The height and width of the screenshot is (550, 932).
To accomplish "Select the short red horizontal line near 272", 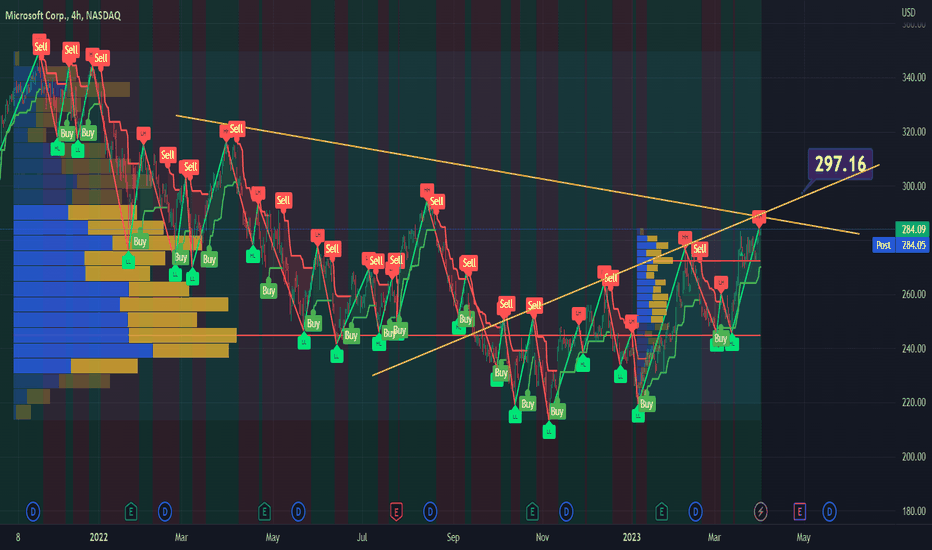I will 716,260.
